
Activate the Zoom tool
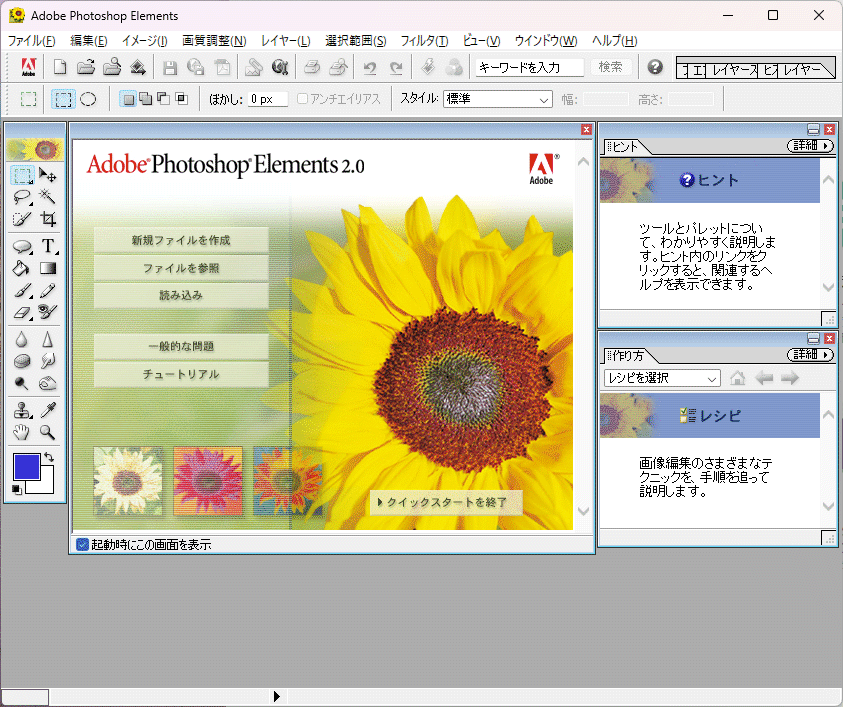pos(47,432)
